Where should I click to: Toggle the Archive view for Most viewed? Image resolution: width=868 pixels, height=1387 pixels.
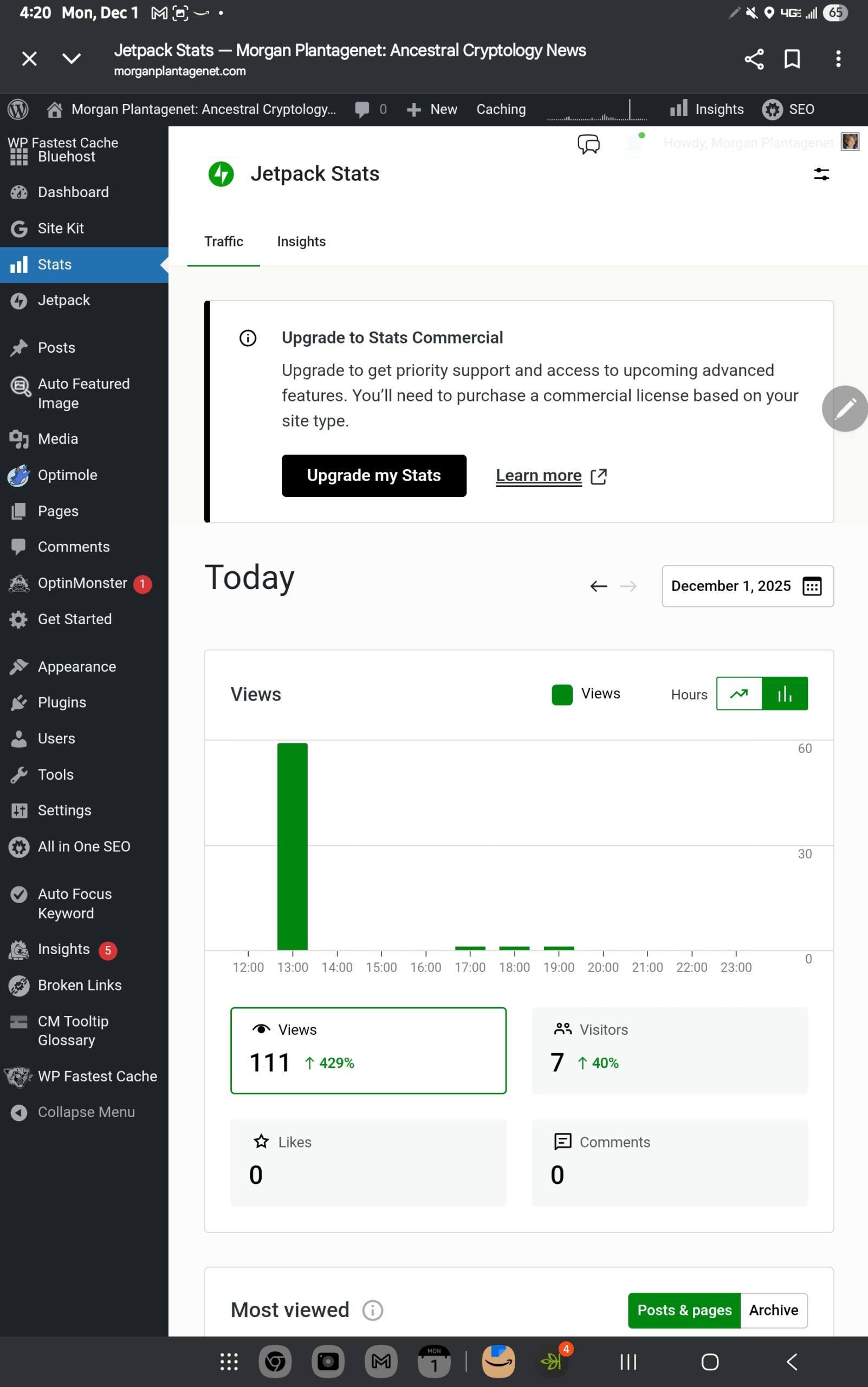(x=773, y=1310)
